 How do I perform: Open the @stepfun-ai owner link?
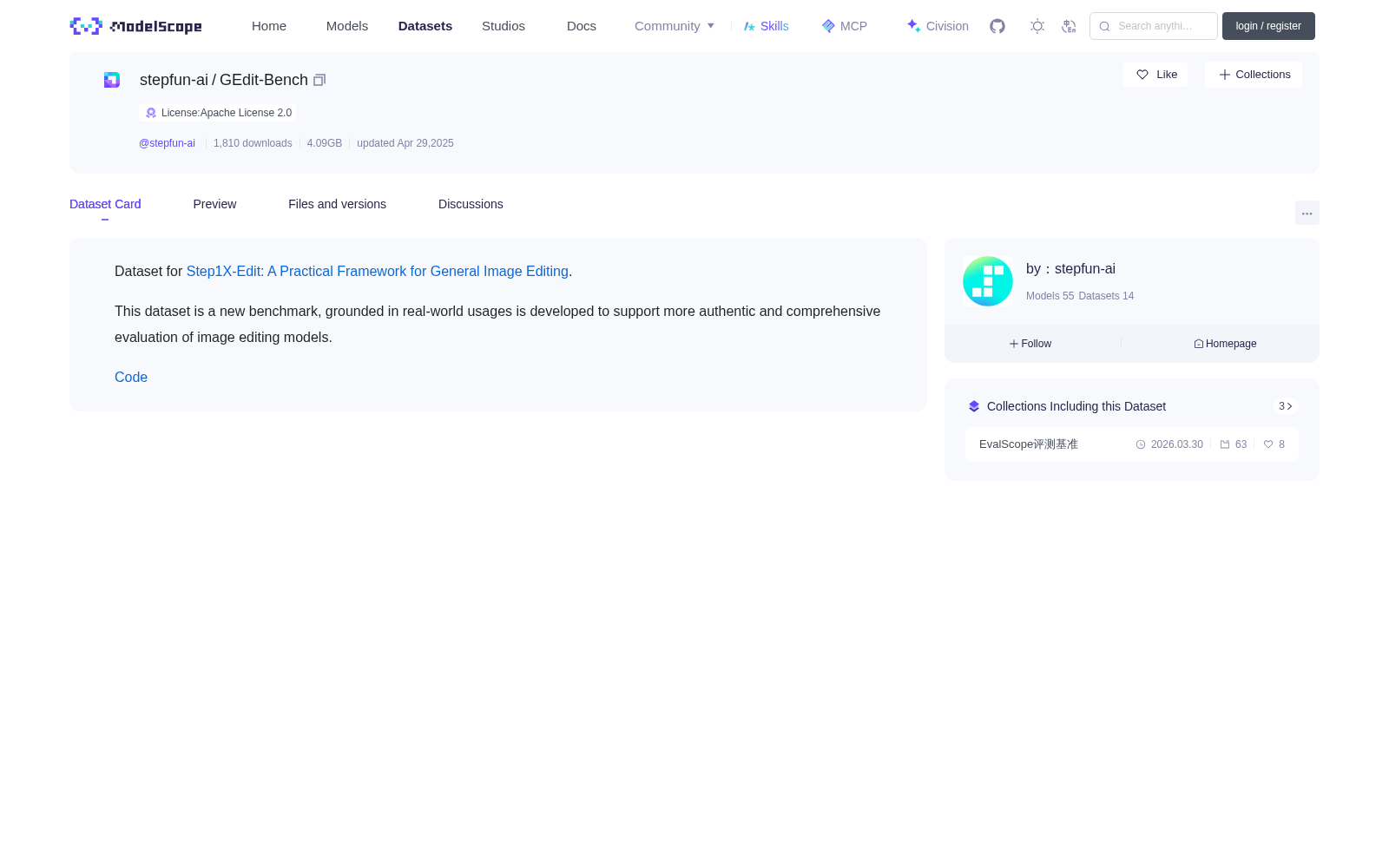[x=167, y=143]
